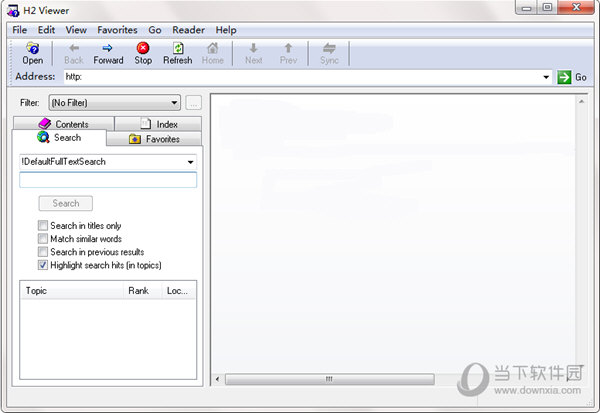Click the Refresh page icon
Image resolution: width=600 pixels, height=413 pixels.
(178, 48)
